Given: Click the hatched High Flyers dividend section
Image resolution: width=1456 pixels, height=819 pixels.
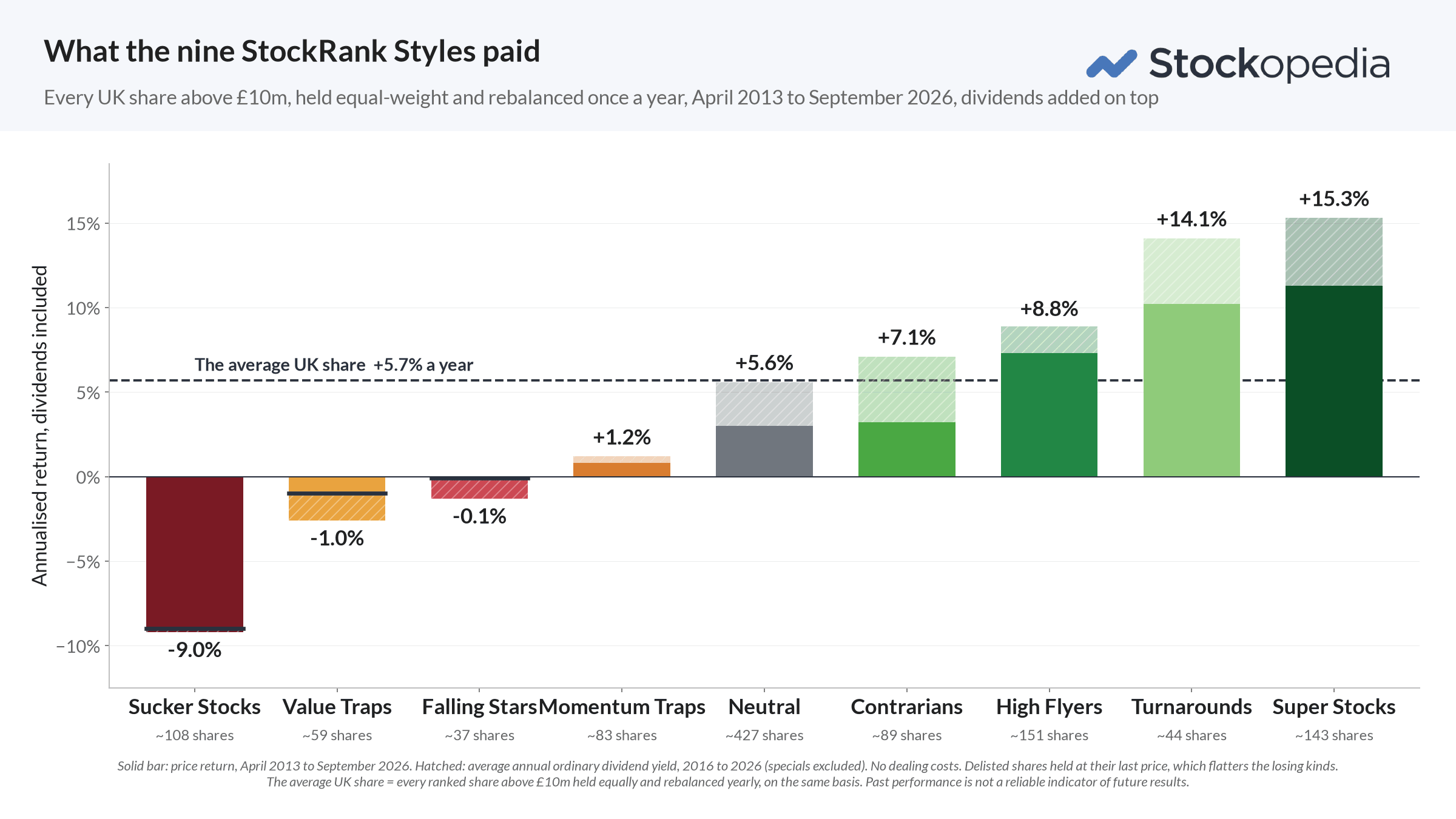Looking at the screenshot, I should pyautogui.click(x=1049, y=340).
